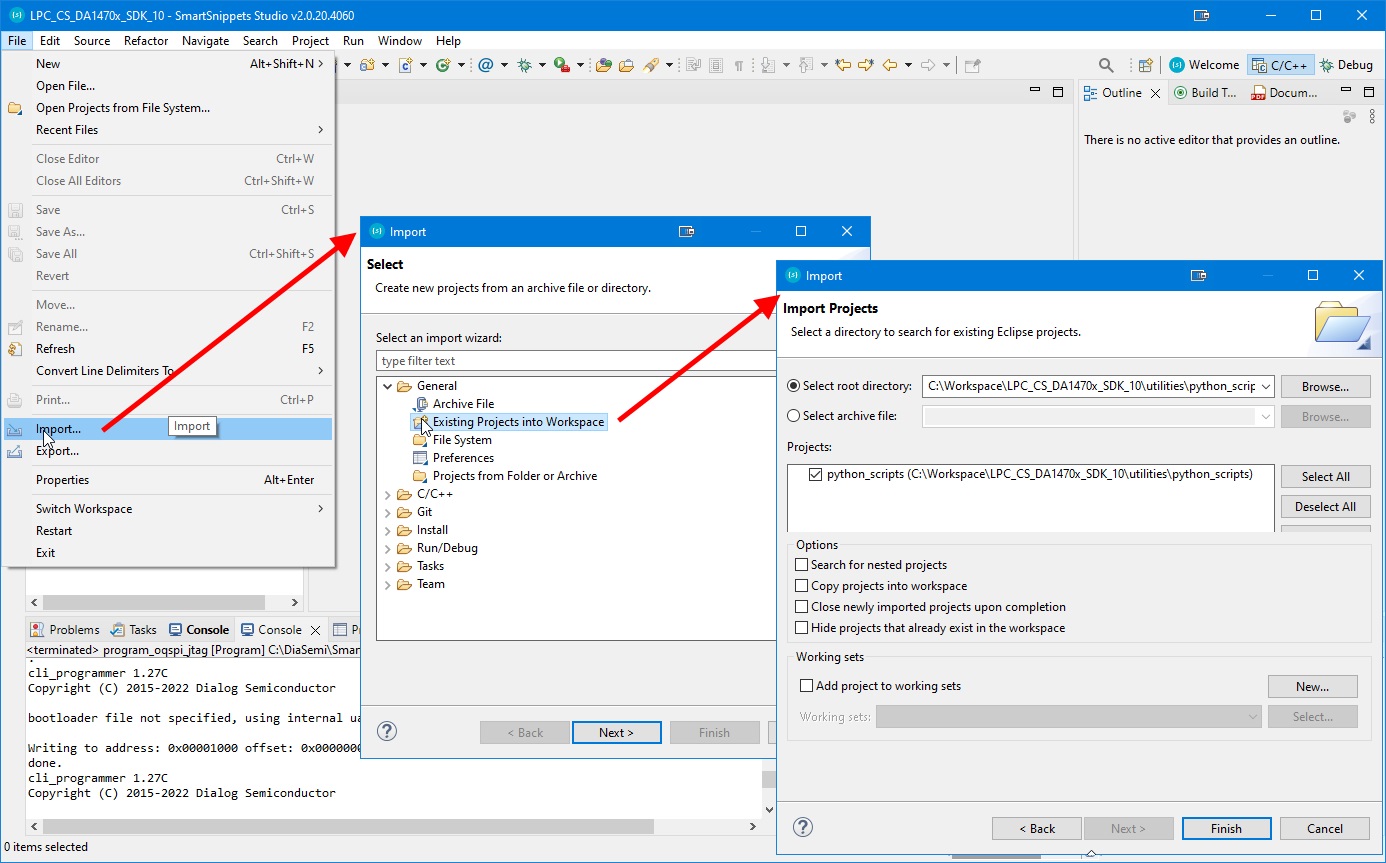Expand the Install folder in wizard tree

tap(388, 530)
